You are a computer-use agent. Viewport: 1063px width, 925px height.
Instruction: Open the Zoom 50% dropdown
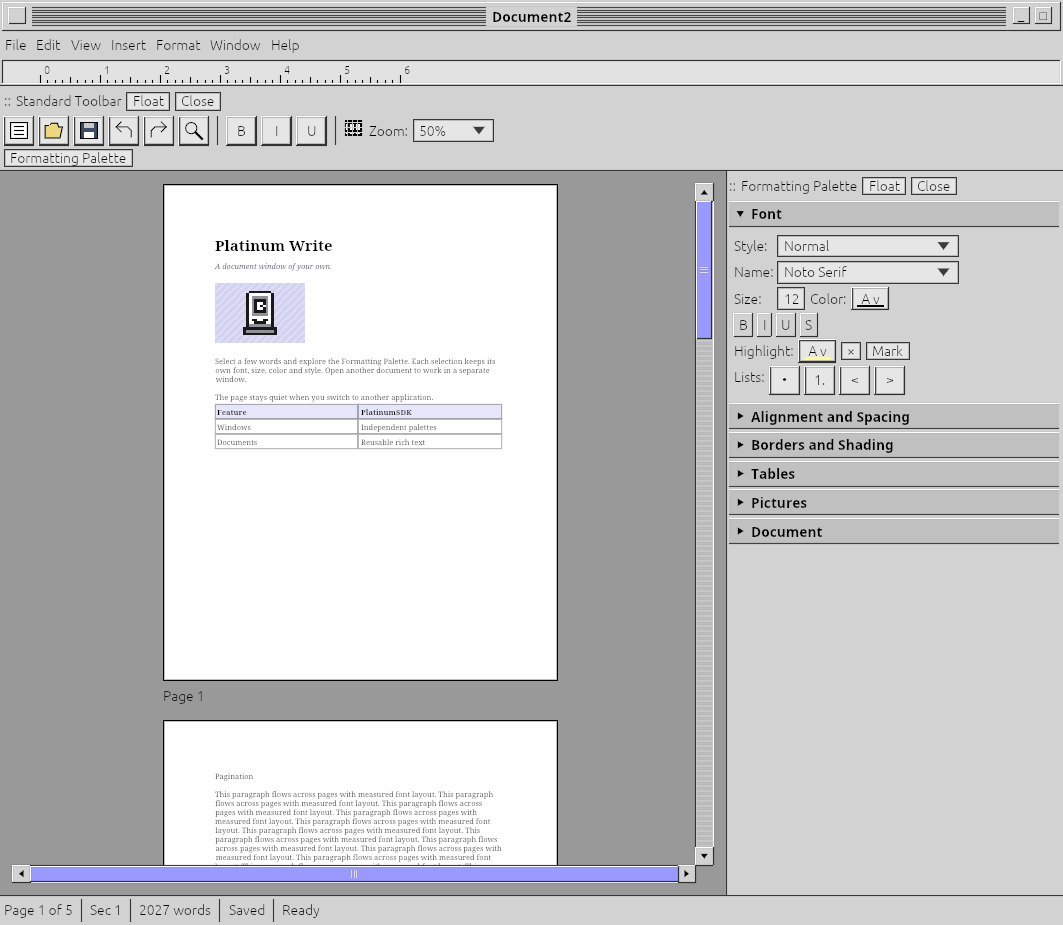click(453, 131)
